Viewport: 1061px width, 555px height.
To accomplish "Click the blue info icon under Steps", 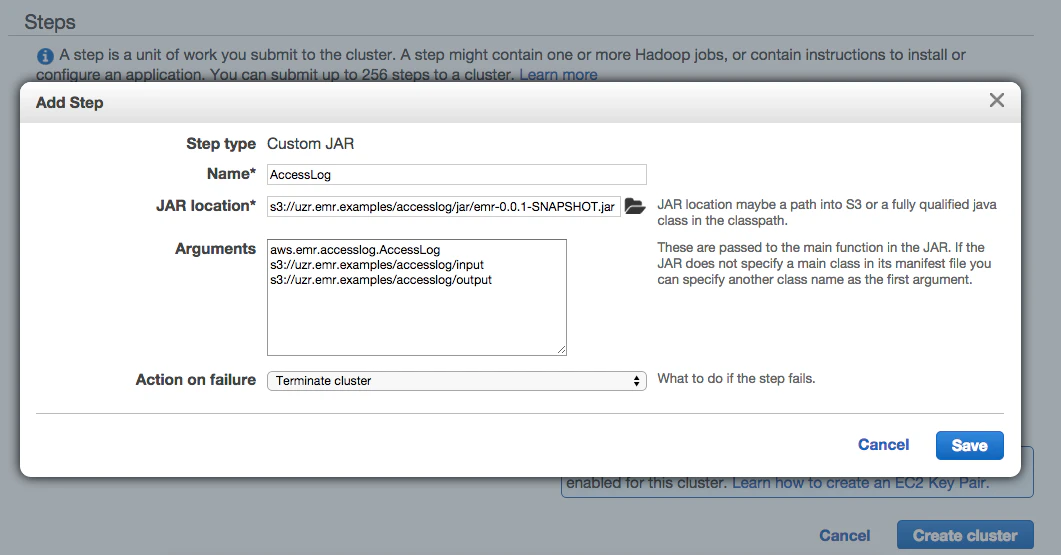I will pos(45,56).
